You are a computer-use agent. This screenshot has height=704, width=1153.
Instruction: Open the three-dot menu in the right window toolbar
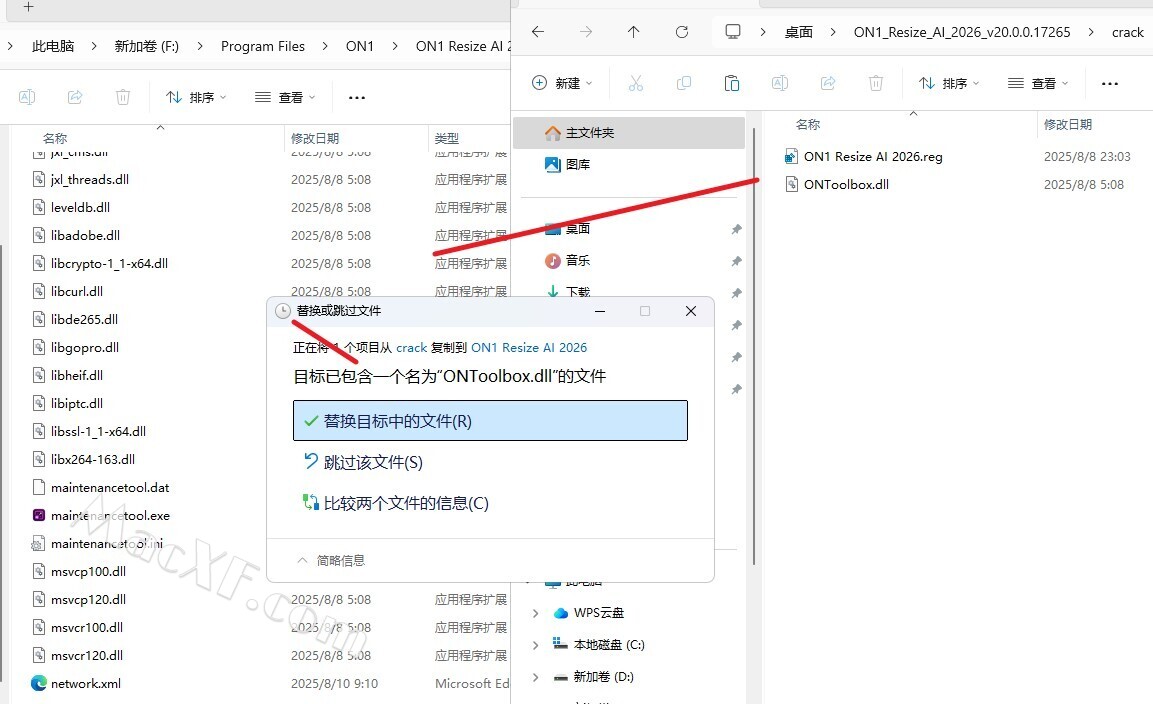1110,83
